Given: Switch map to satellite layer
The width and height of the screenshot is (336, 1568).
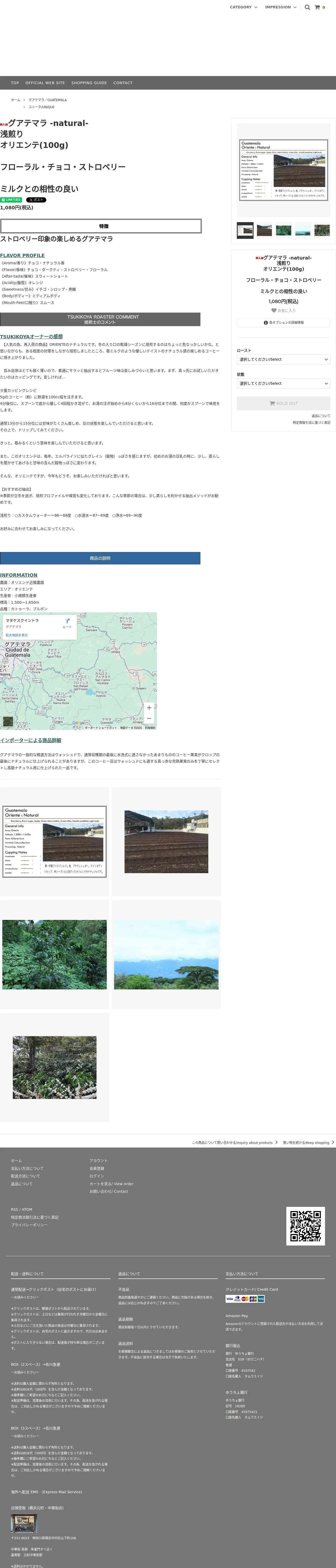Looking at the screenshot, I should pos(7,721).
